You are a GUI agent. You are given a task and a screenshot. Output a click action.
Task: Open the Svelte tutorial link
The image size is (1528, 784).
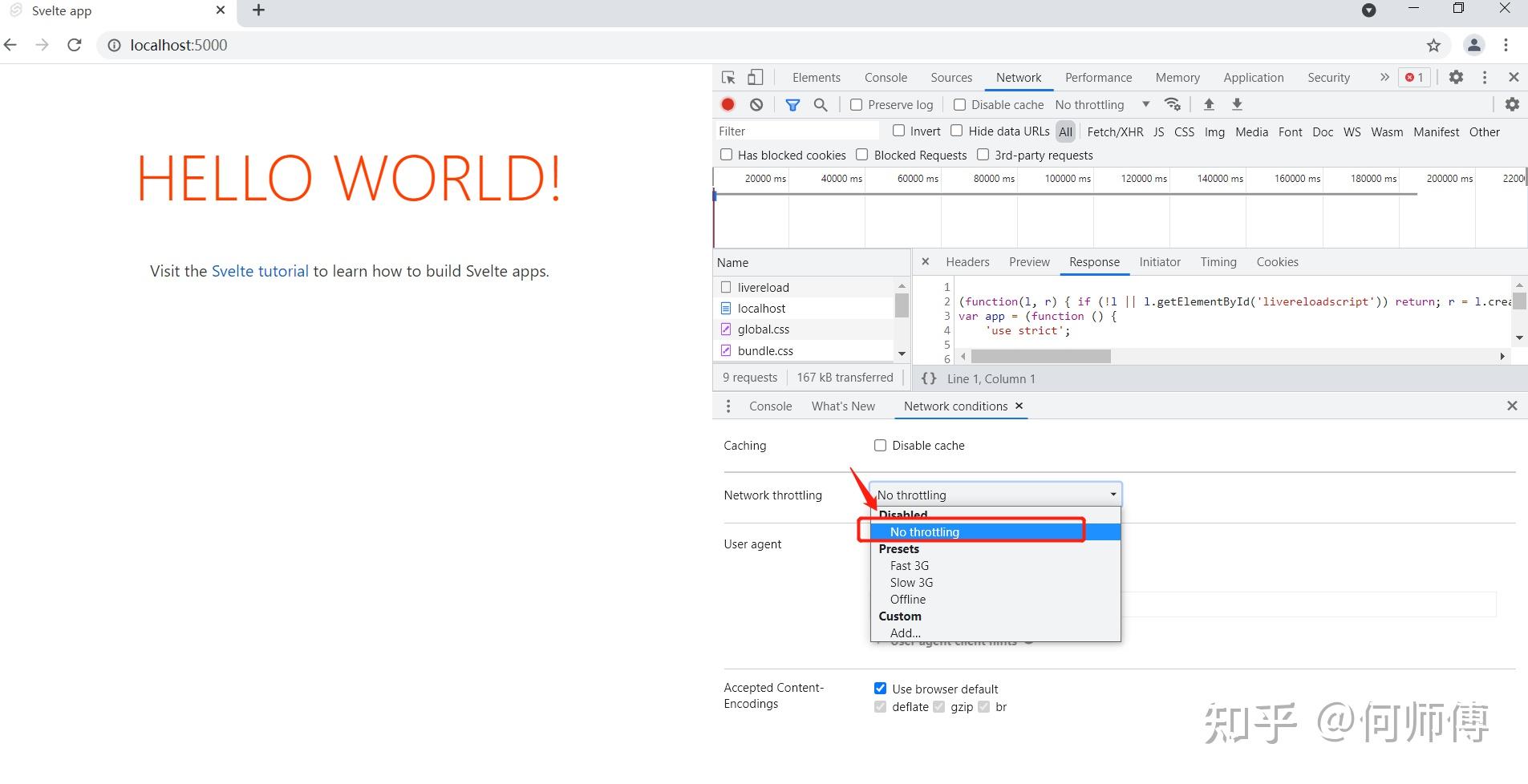click(260, 271)
